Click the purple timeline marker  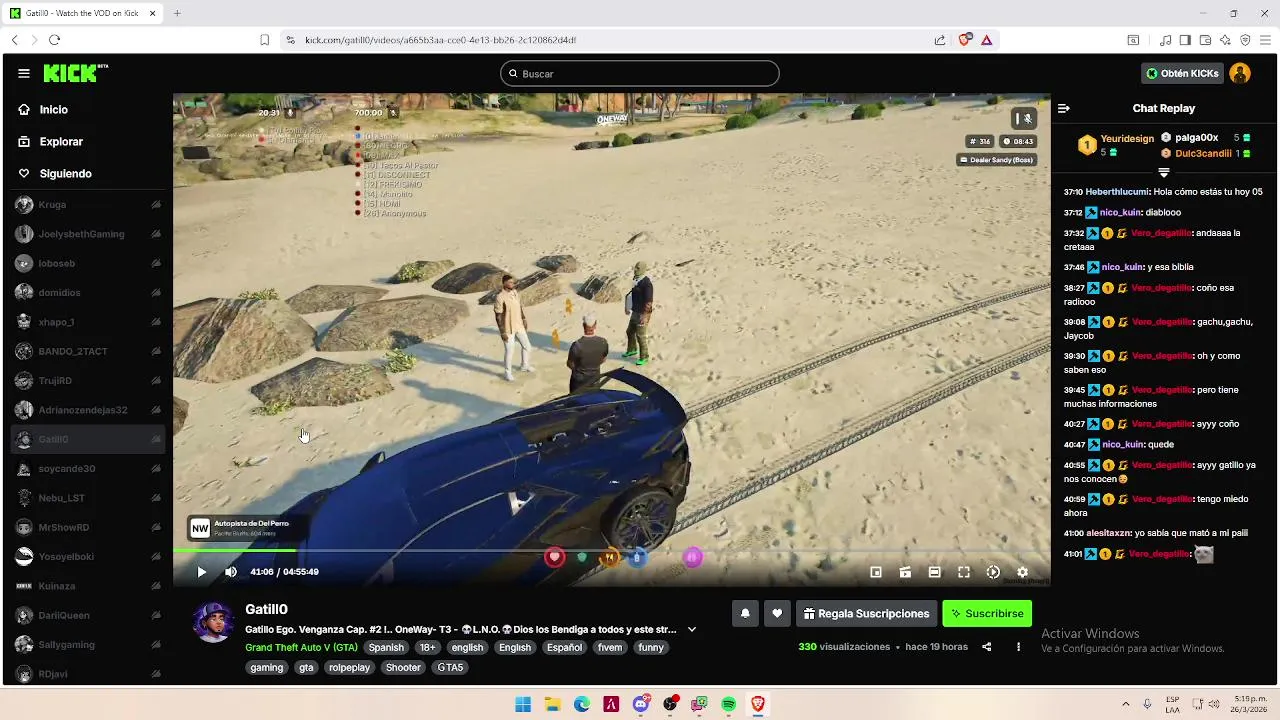[692, 557]
